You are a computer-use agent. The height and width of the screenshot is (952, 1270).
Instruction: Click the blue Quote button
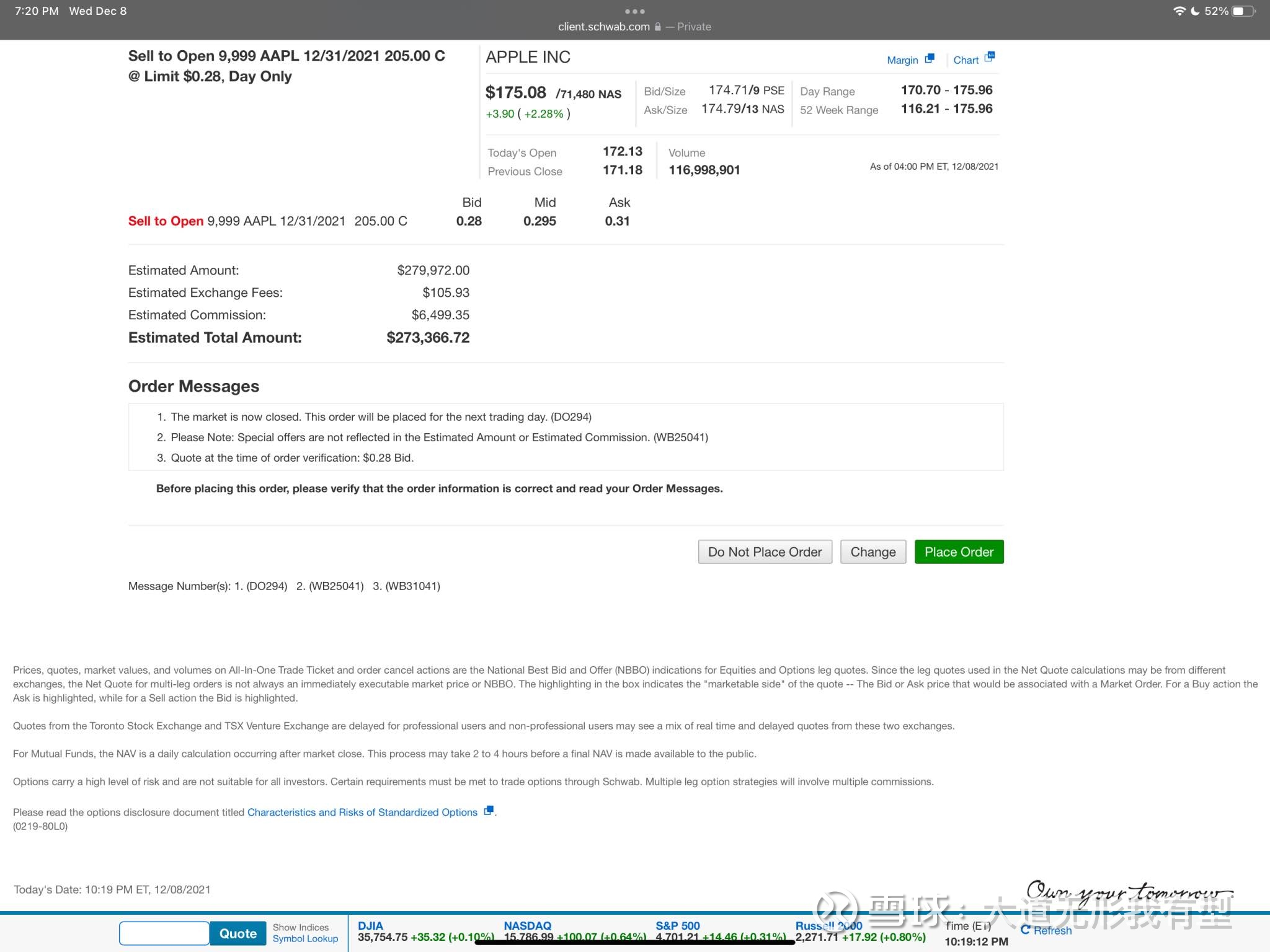pos(238,933)
